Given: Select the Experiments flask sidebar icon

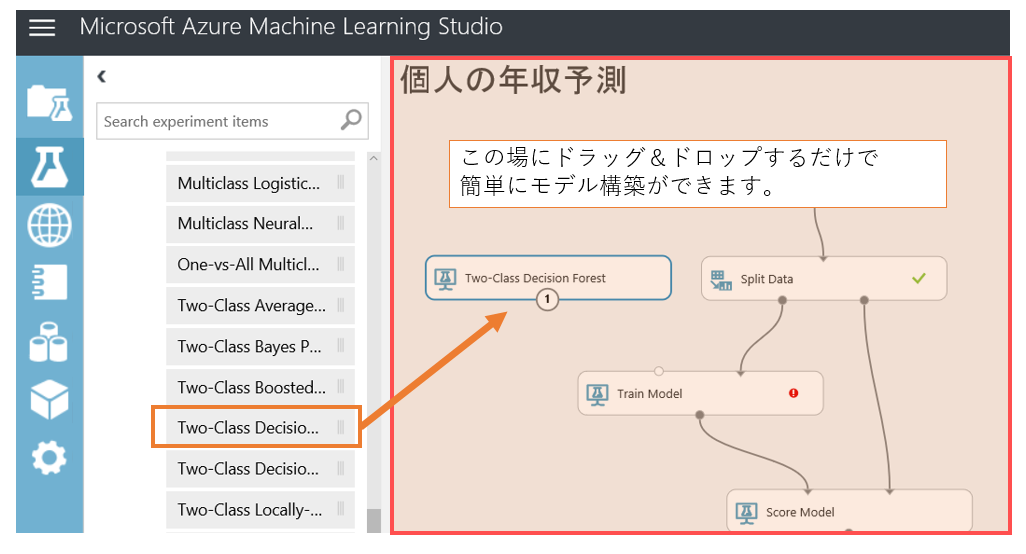Looking at the screenshot, I should [50, 167].
